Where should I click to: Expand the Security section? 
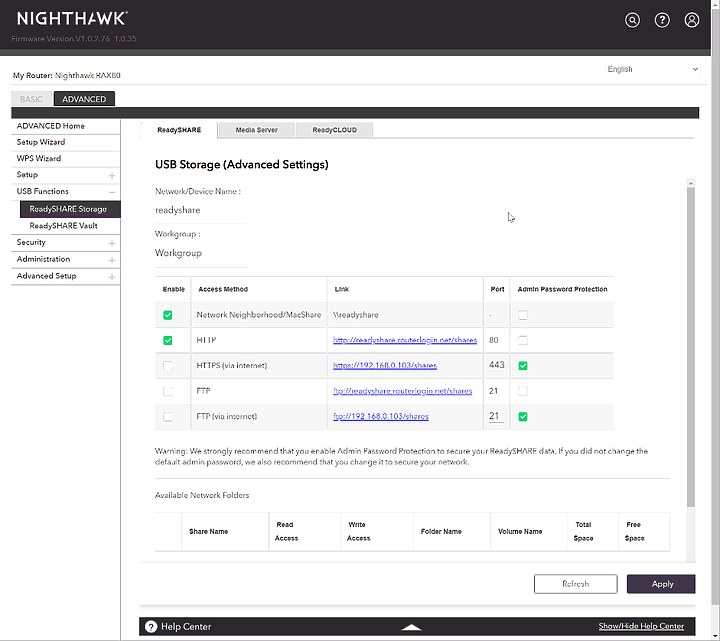tap(112, 243)
